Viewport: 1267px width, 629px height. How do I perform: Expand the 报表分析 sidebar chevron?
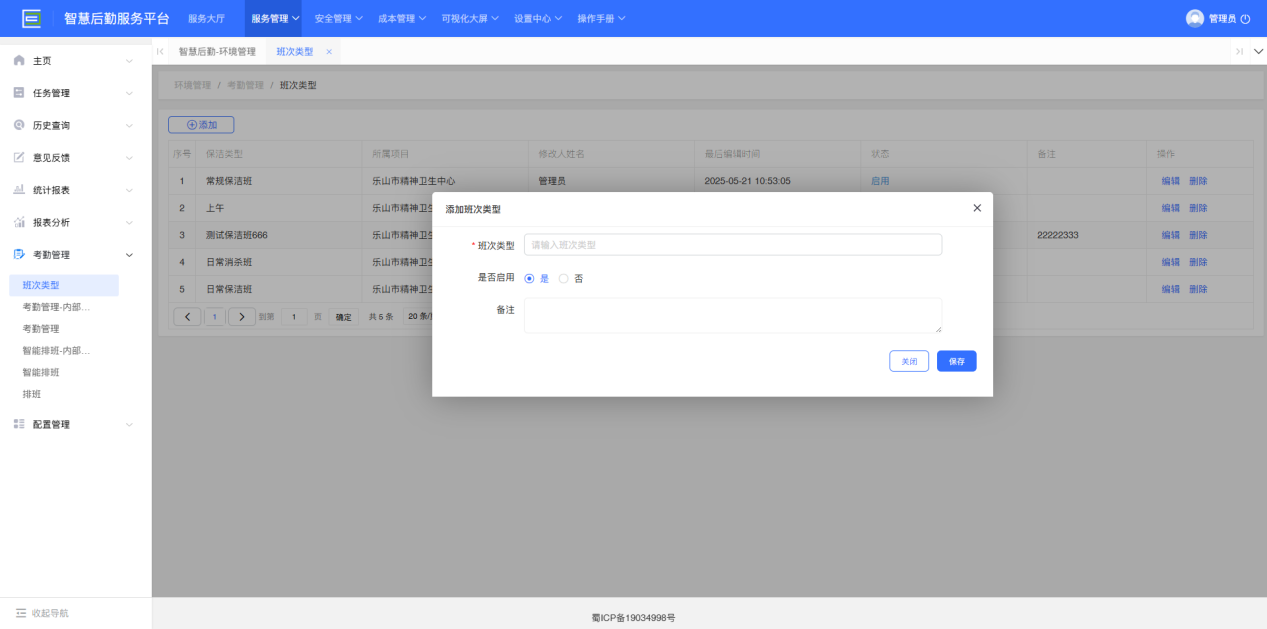coord(129,222)
